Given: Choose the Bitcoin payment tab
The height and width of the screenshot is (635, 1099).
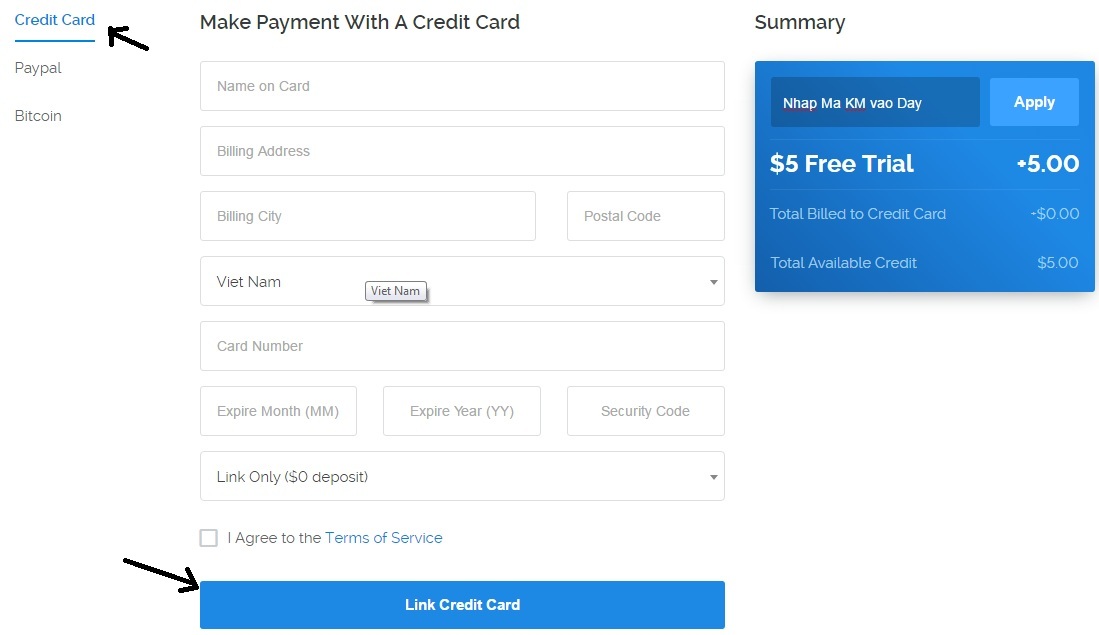Looking at the screenshot, I should pyautogui.click(x=38, y=116).
